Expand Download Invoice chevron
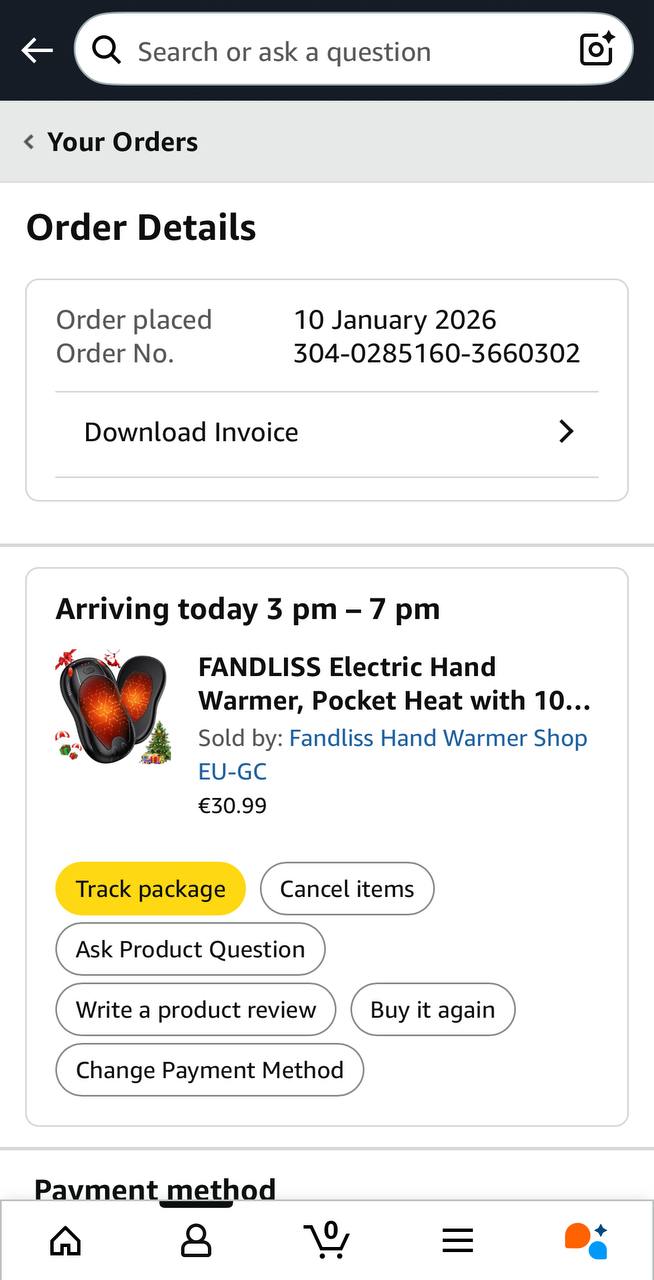The image size is (654, 1280). click(566, 432)
